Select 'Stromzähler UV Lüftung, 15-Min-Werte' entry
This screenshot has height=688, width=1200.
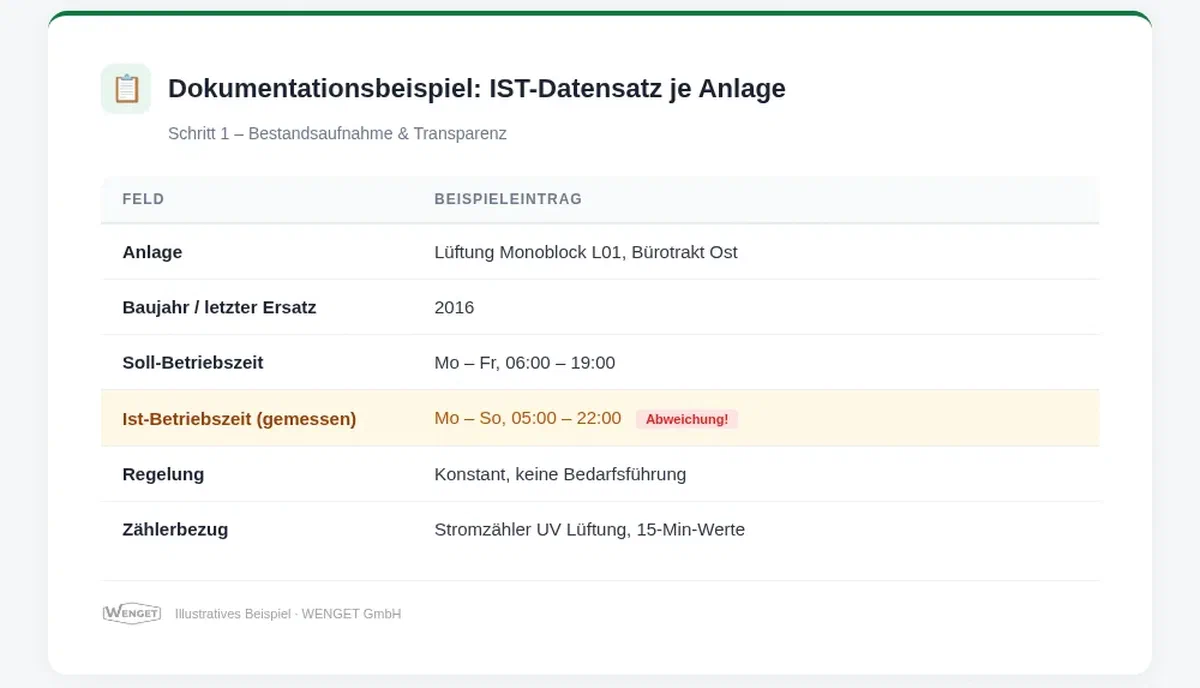pyautogui.click(x=590, y=529)
